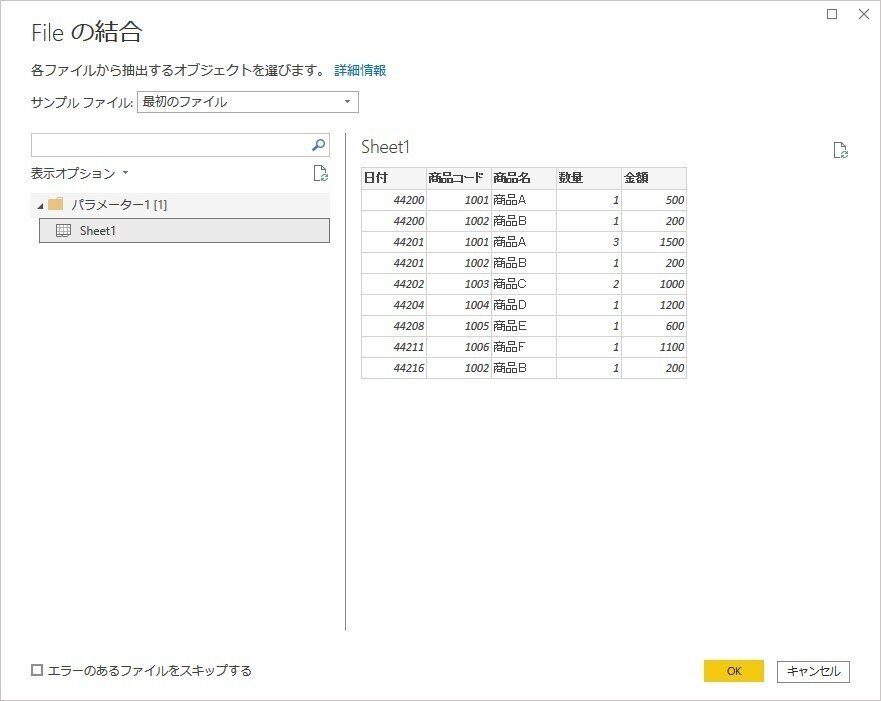Click the キャンセル button
The height and width of the screenshot is (701, 881).
click(x=813, y=671)
